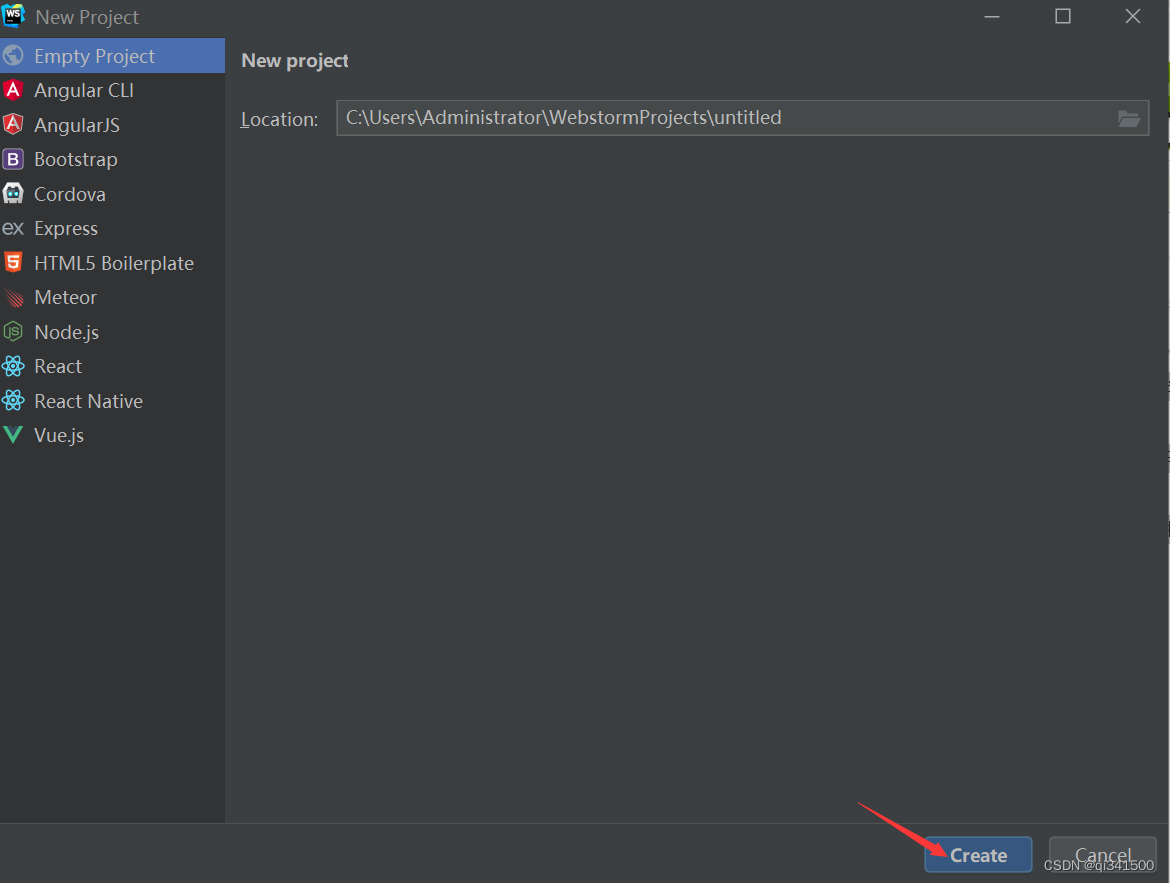Select the React template label

coord(57,366)
